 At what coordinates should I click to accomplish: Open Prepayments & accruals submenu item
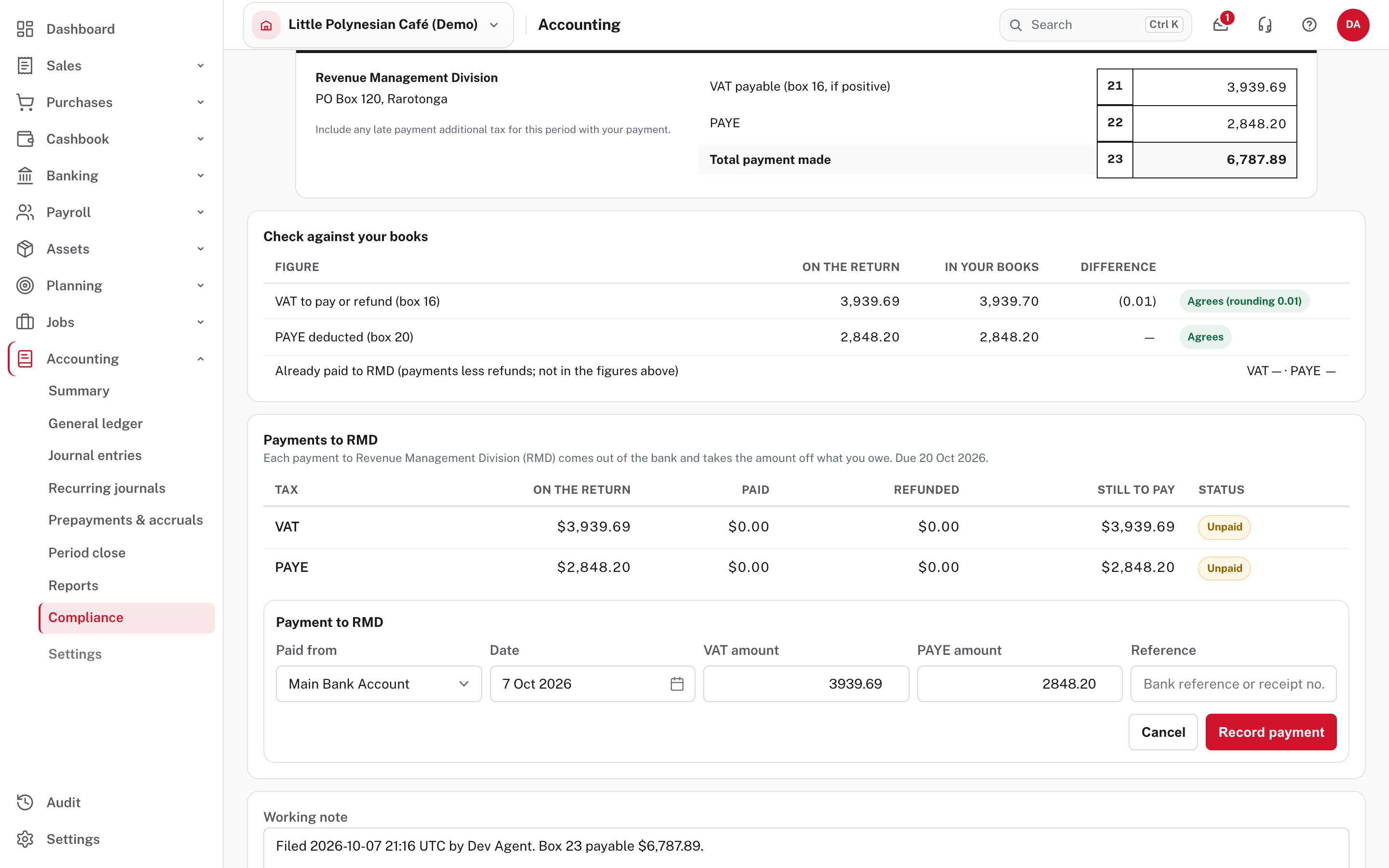pyautogui.click(x=126, y=519)
